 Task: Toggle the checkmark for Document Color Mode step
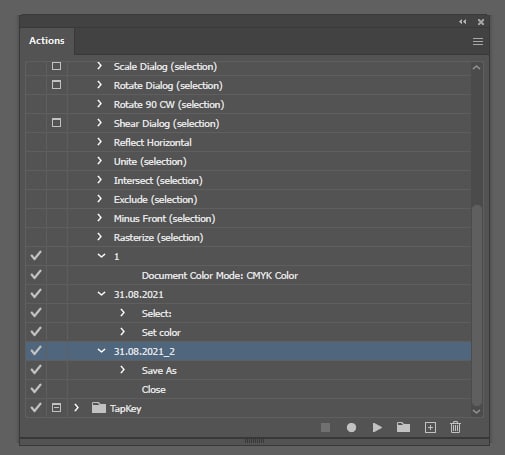(x=36, y=275)
